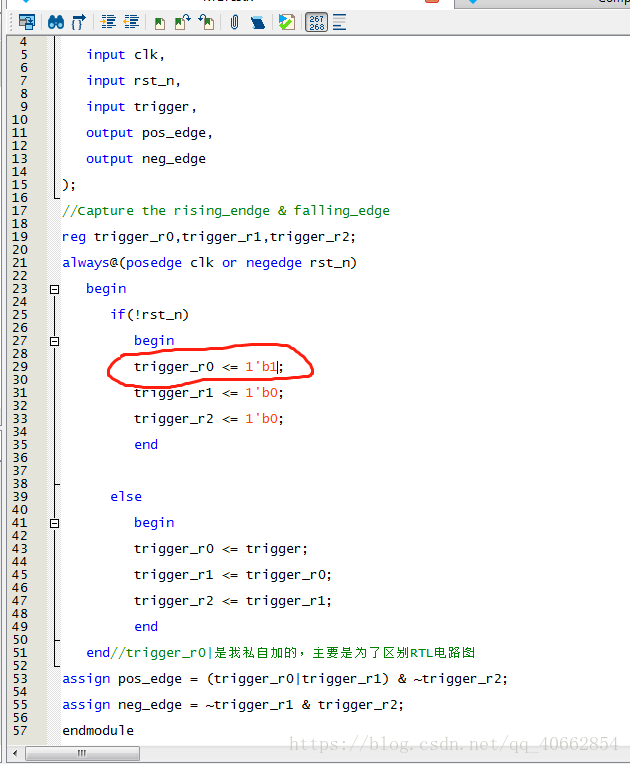Click the horizontal scrollbar thumb
Image resolution: width=630 pixels, height=764 pixels.
[x=82, y=753]
